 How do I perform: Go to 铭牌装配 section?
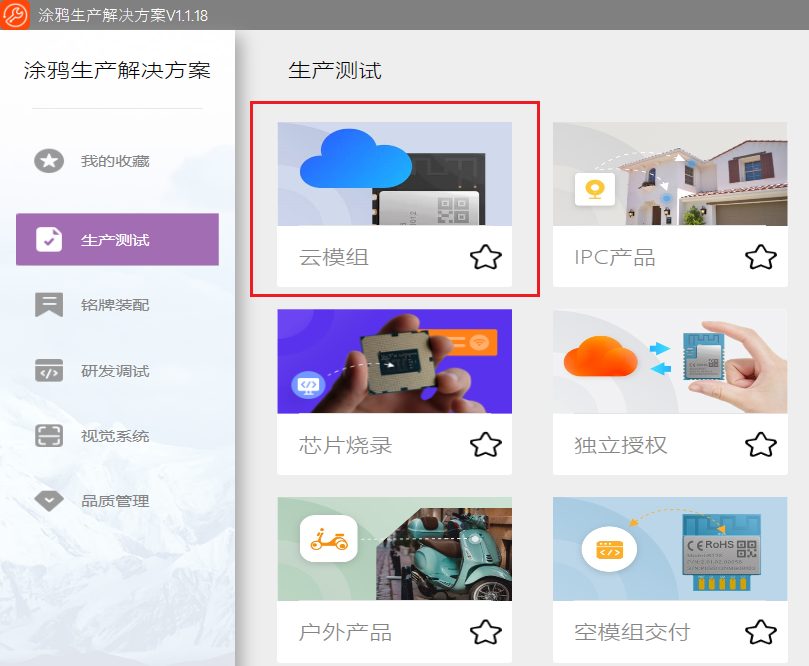pos(117,305)
